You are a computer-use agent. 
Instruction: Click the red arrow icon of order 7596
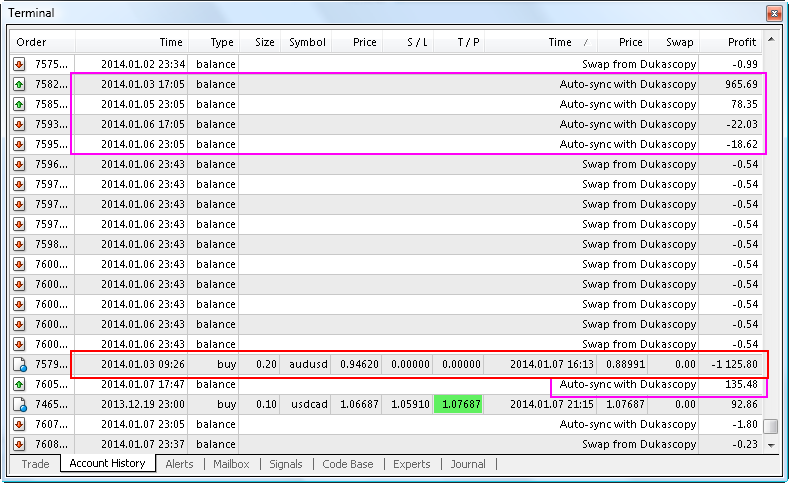pos(19,165)
